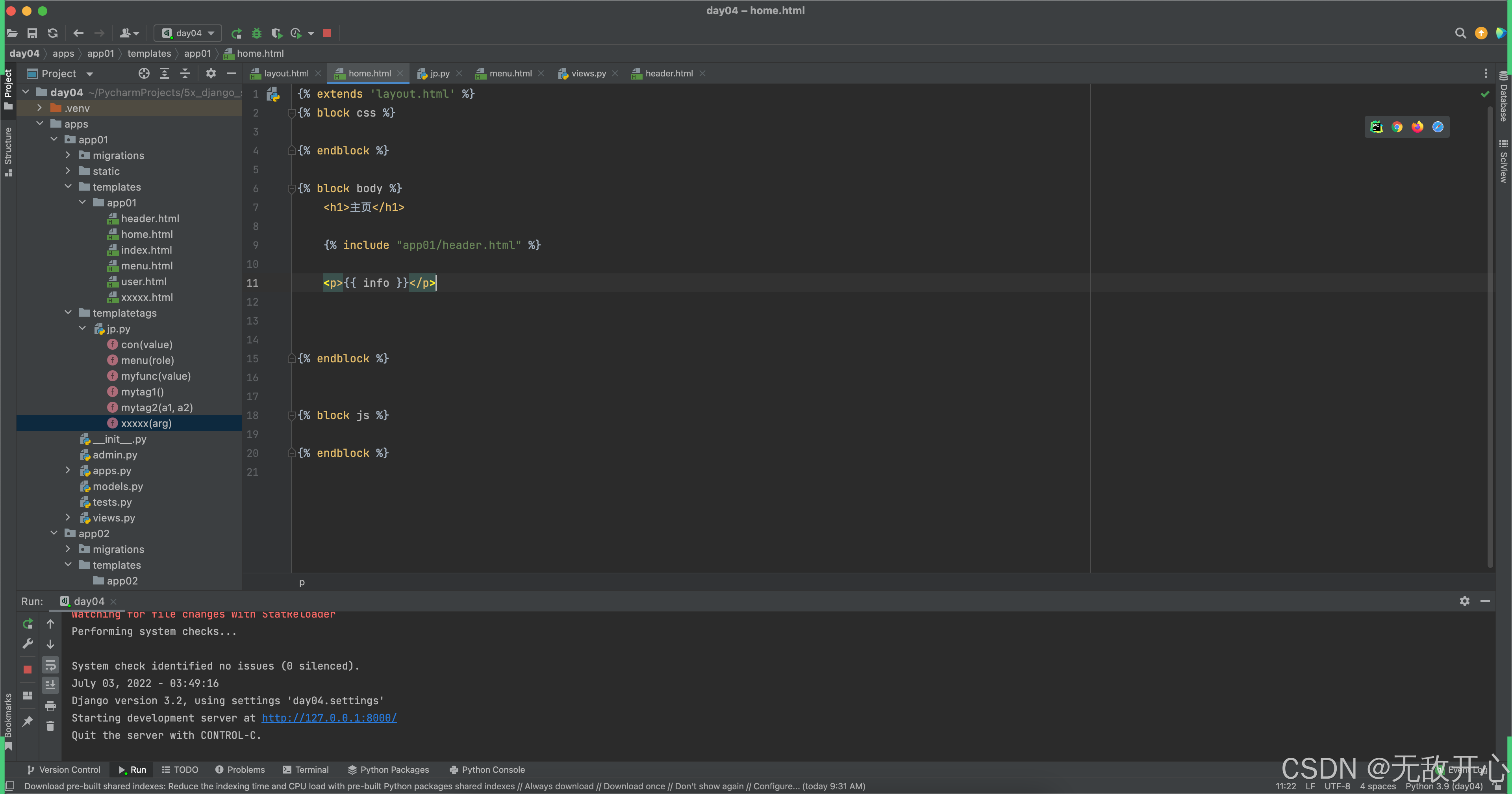
Task: Open the Problems tool window
Action: [x=239, y=769]
